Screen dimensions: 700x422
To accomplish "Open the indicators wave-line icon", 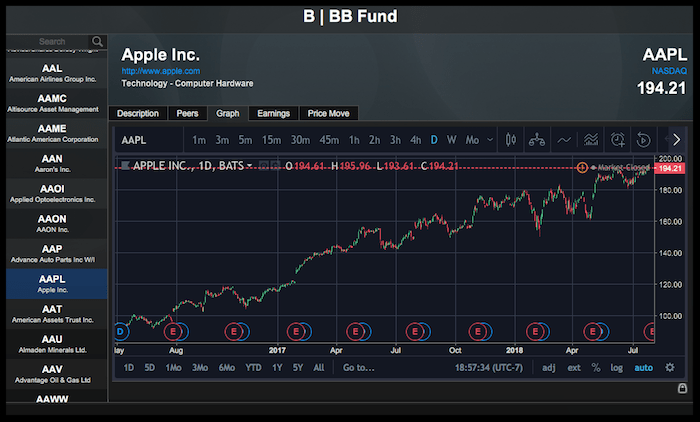I will point(564,140).
